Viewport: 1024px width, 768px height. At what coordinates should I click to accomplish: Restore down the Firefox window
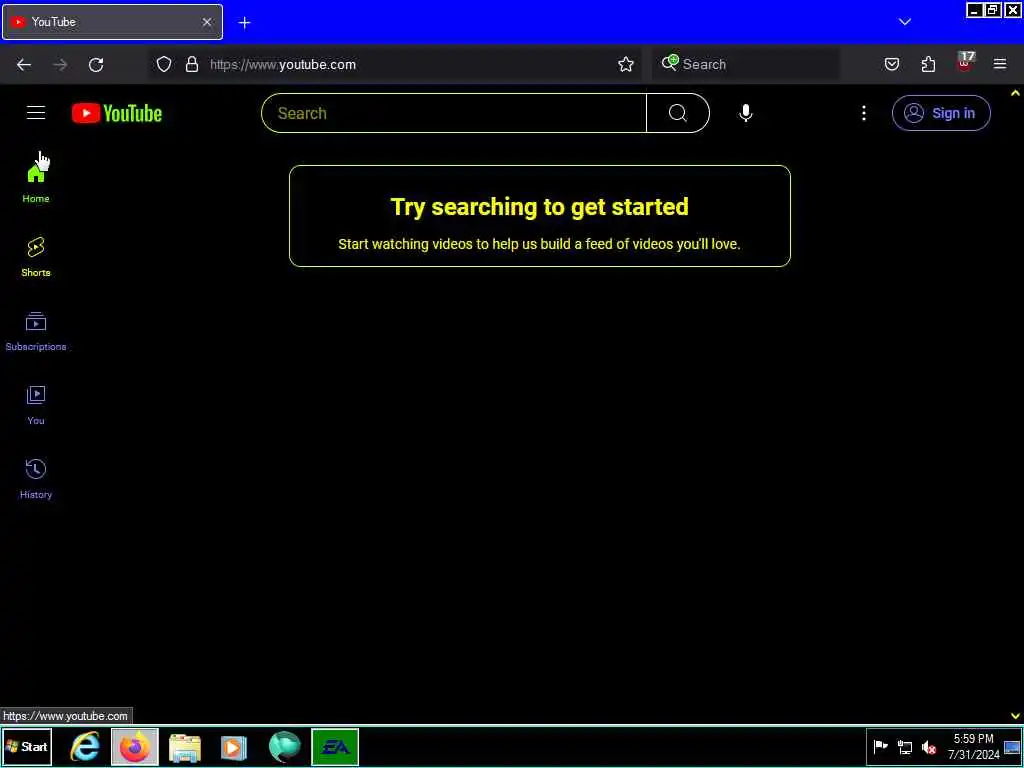coord(993,10)
